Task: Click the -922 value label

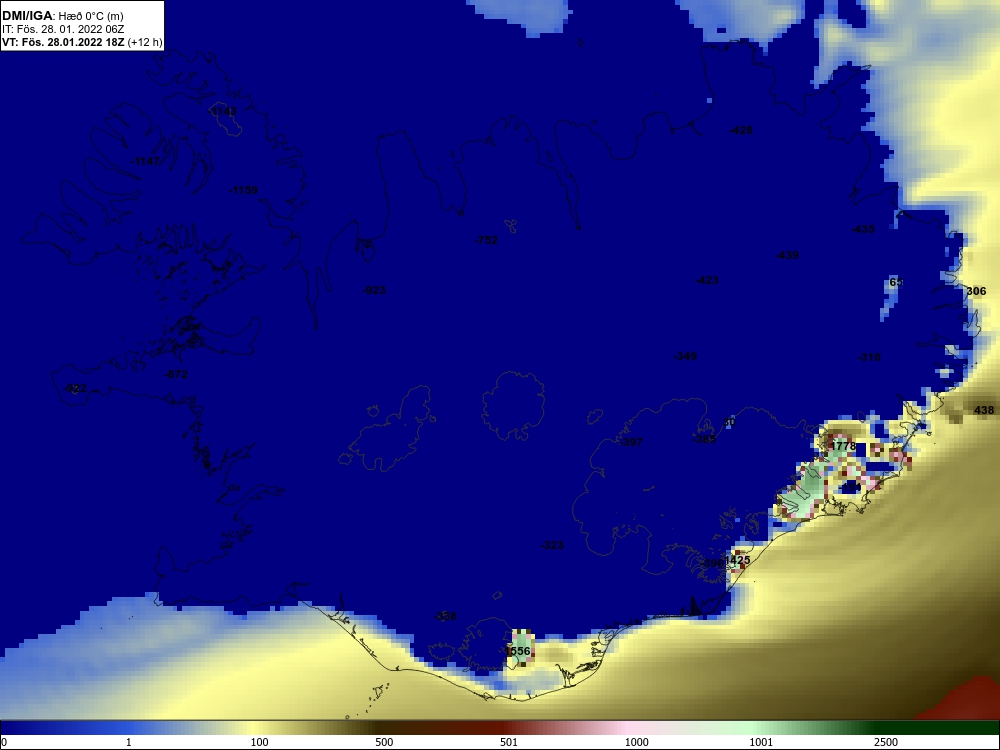Action: click(75, 388)
